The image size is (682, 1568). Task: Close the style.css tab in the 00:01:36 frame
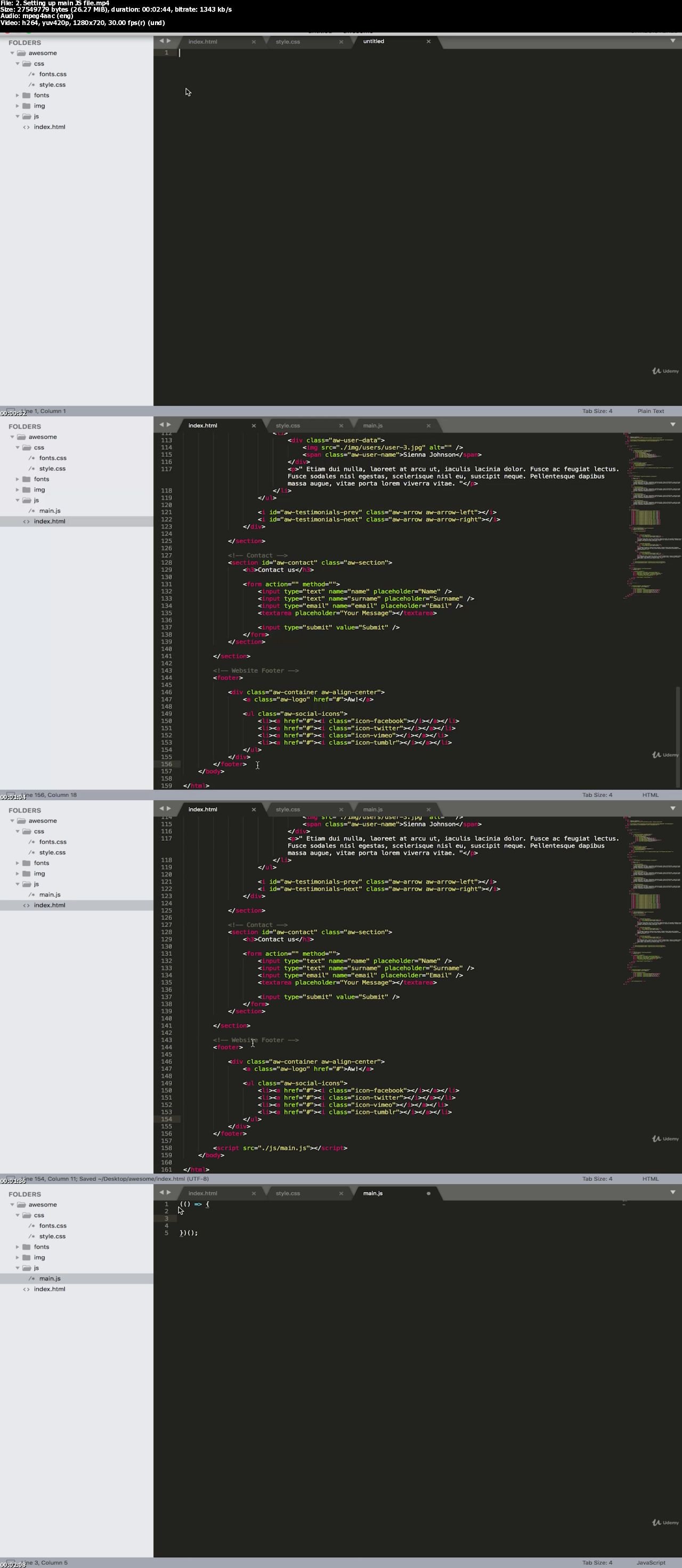click(340, 809)
